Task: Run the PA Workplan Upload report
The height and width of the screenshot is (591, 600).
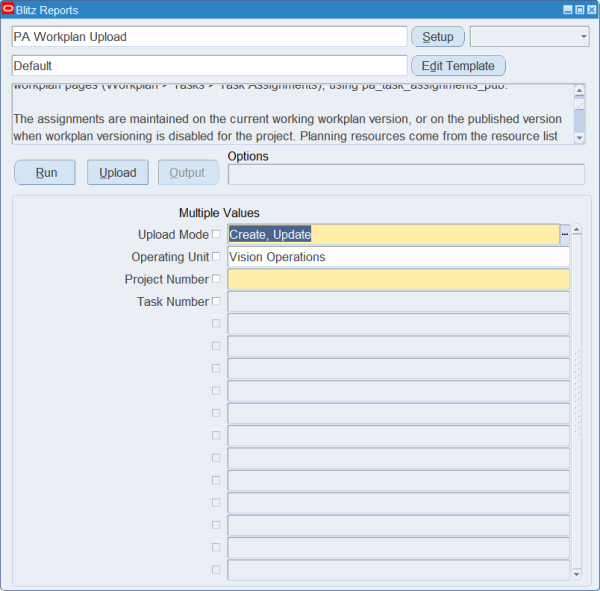Action: pos(45,173)
